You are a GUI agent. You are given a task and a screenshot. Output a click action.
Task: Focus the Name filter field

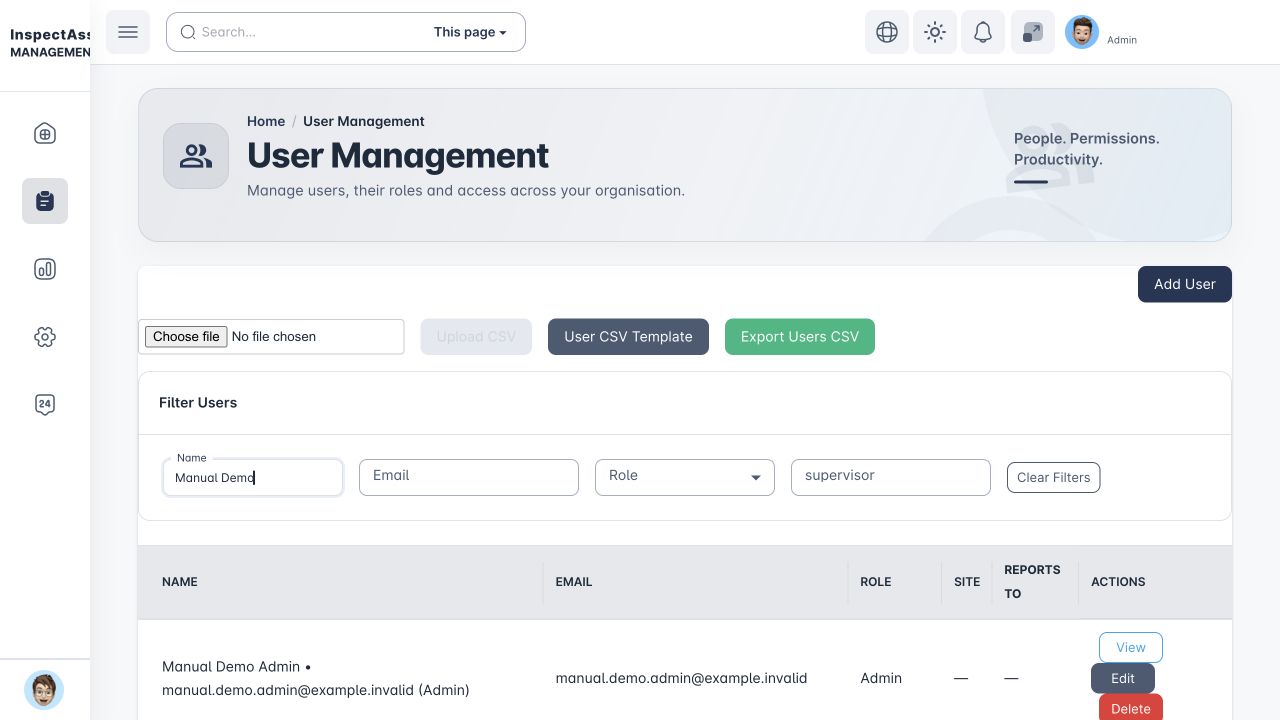[253, 477]
